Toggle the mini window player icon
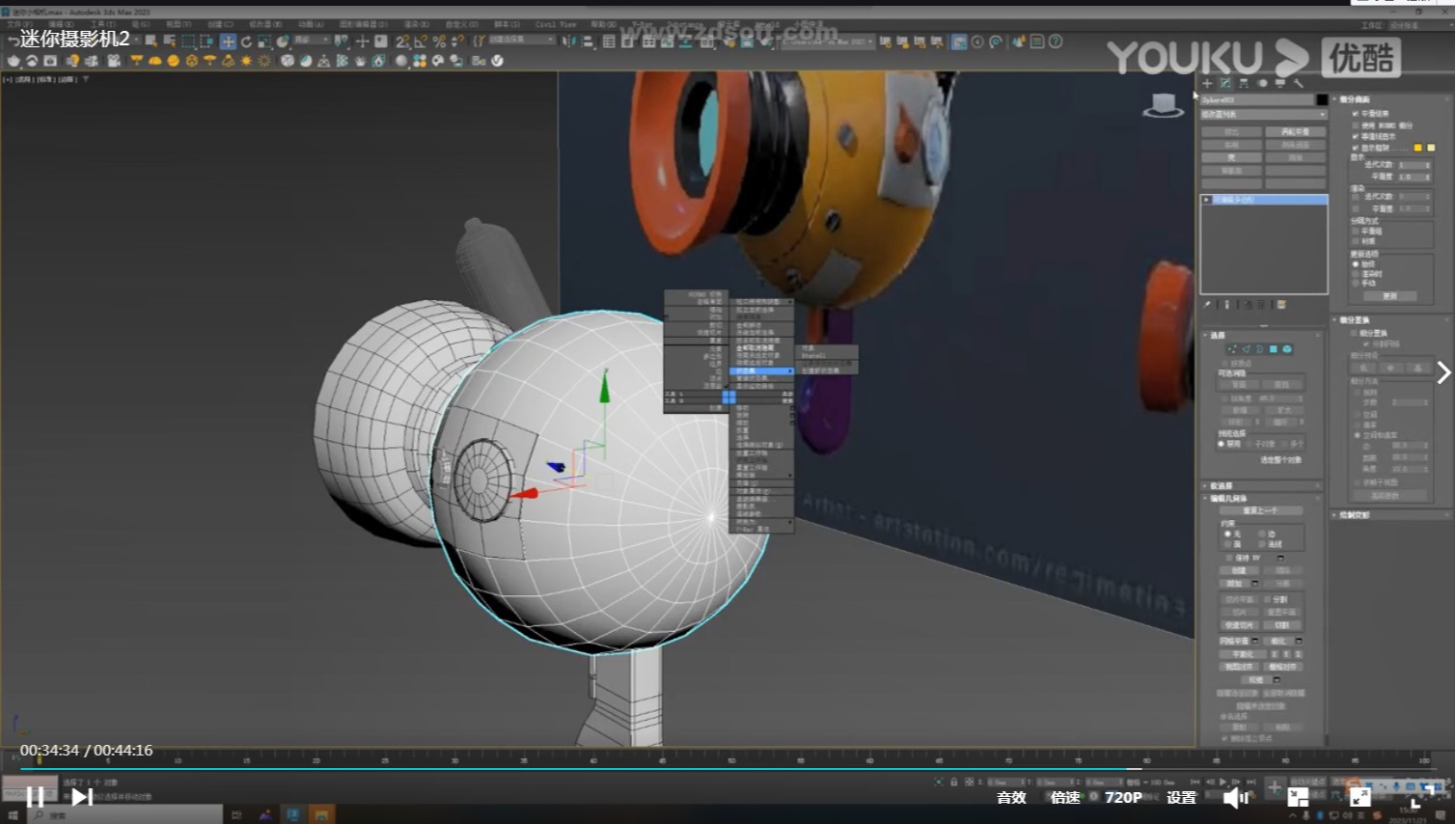Screen dimensions: 1456x824 1298,797
